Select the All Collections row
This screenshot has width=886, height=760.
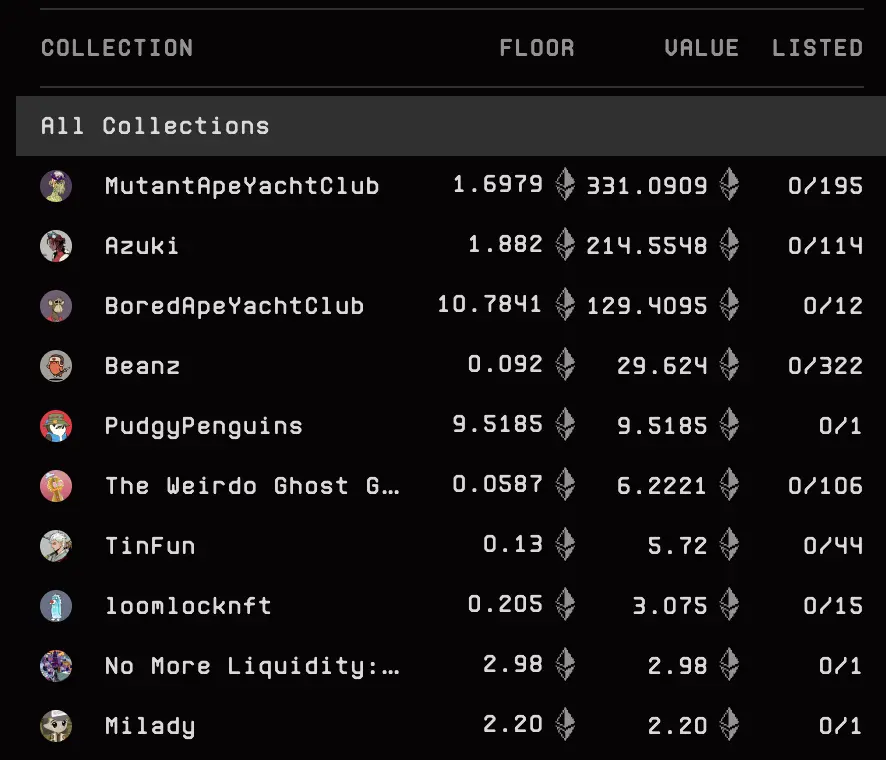[451, 125]
